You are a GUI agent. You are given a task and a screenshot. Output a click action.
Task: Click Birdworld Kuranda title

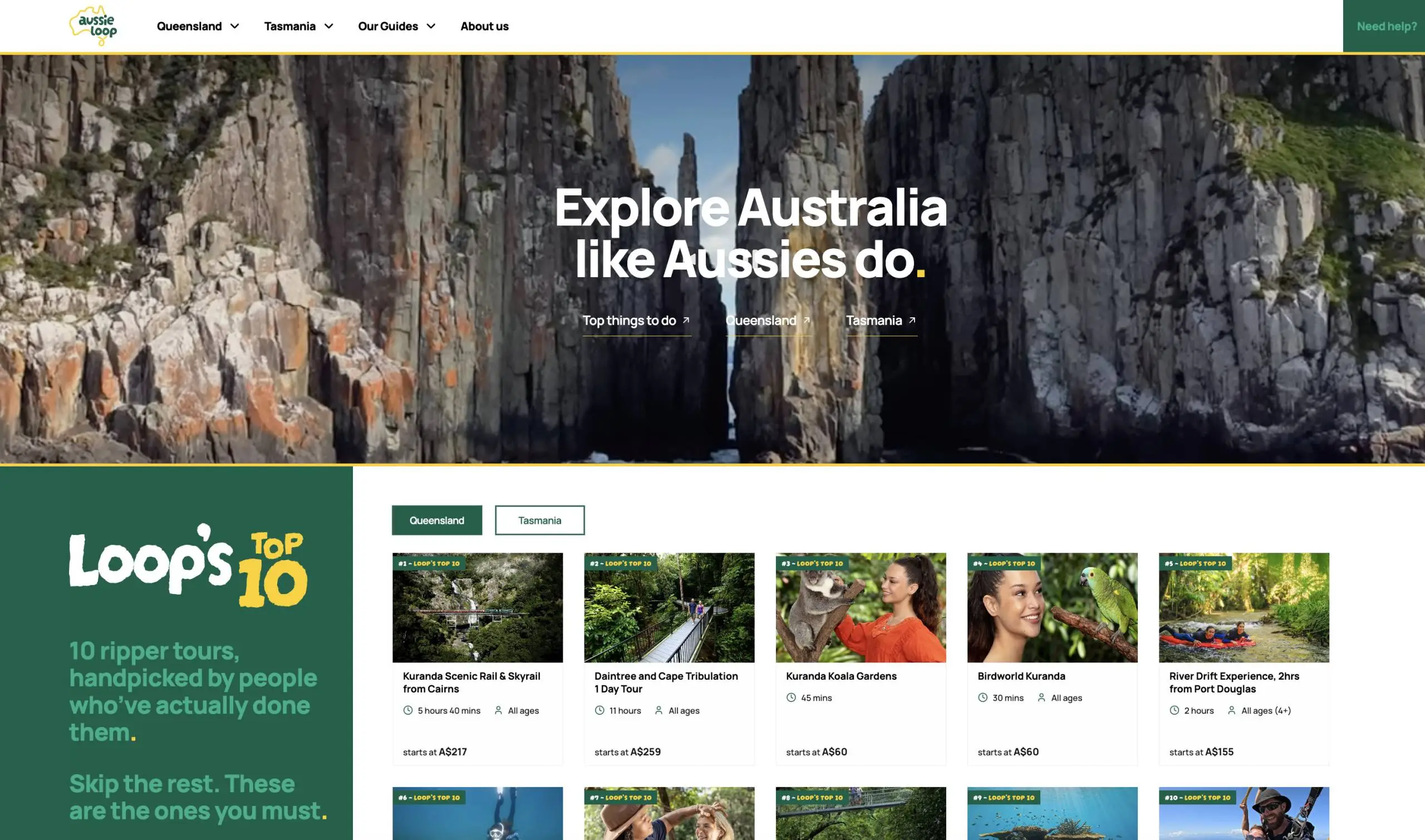(1021, 676)
